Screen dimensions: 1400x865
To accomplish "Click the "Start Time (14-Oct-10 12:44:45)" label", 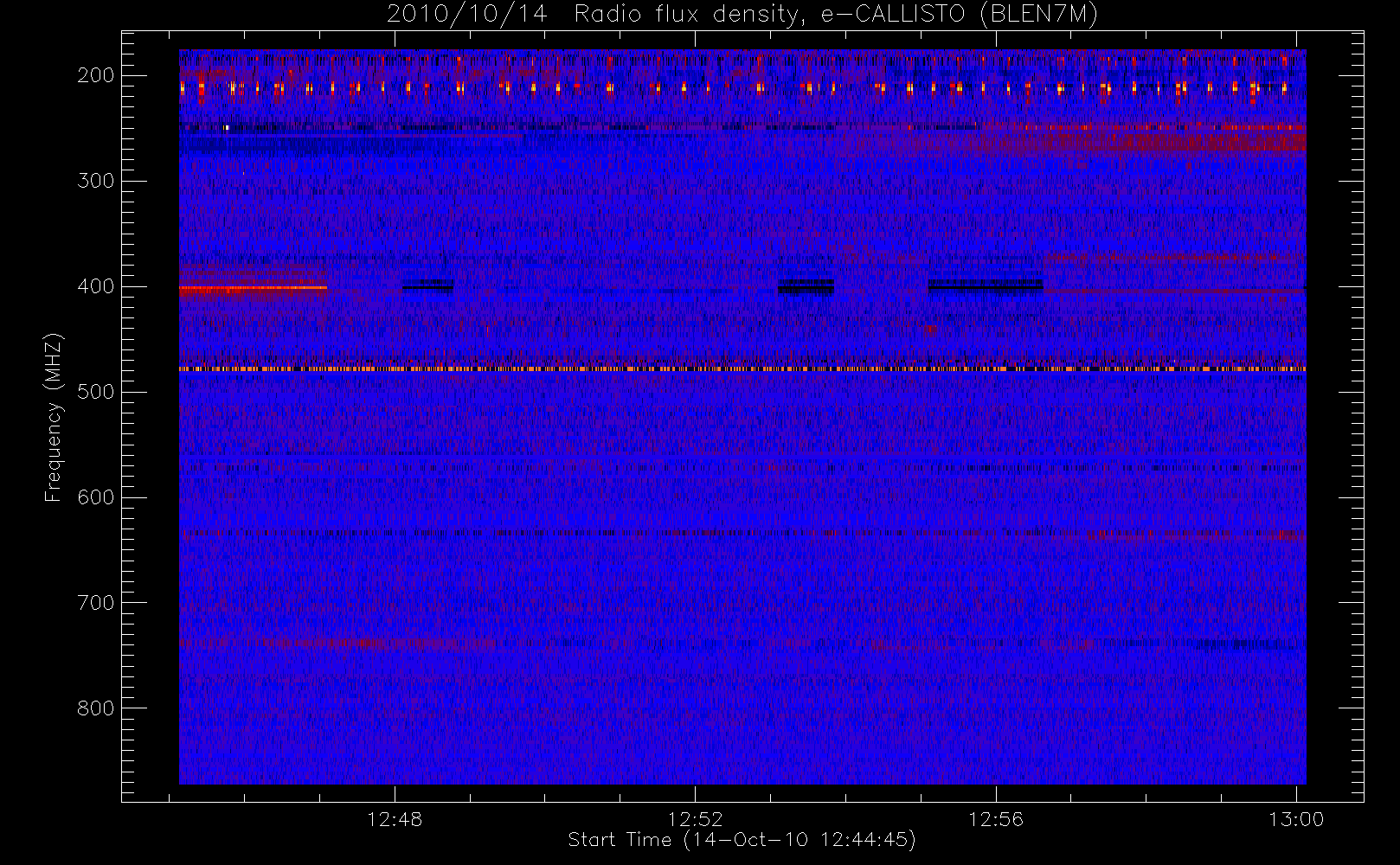I will pos(742,840).
